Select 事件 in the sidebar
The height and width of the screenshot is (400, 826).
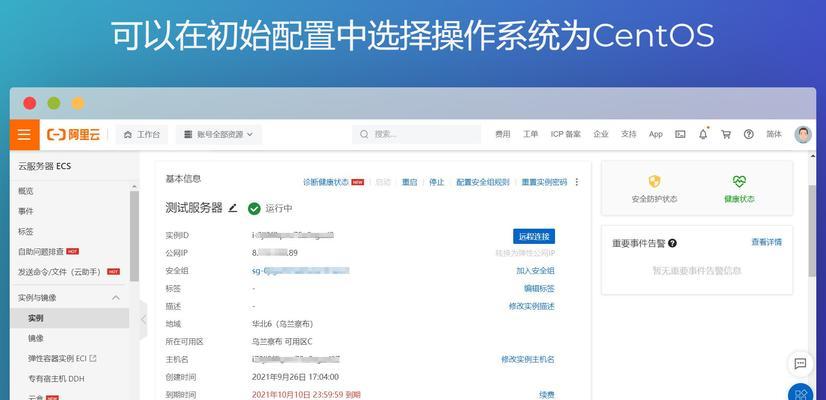click(x=26, y=211)
